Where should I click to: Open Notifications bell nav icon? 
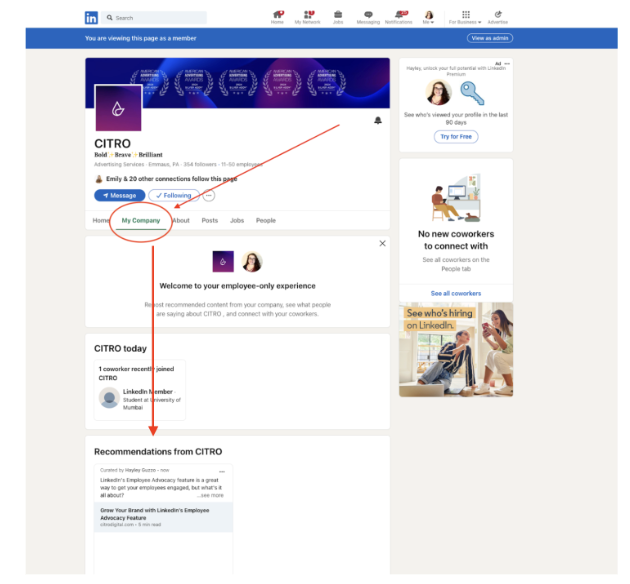(x=399, y=17)
